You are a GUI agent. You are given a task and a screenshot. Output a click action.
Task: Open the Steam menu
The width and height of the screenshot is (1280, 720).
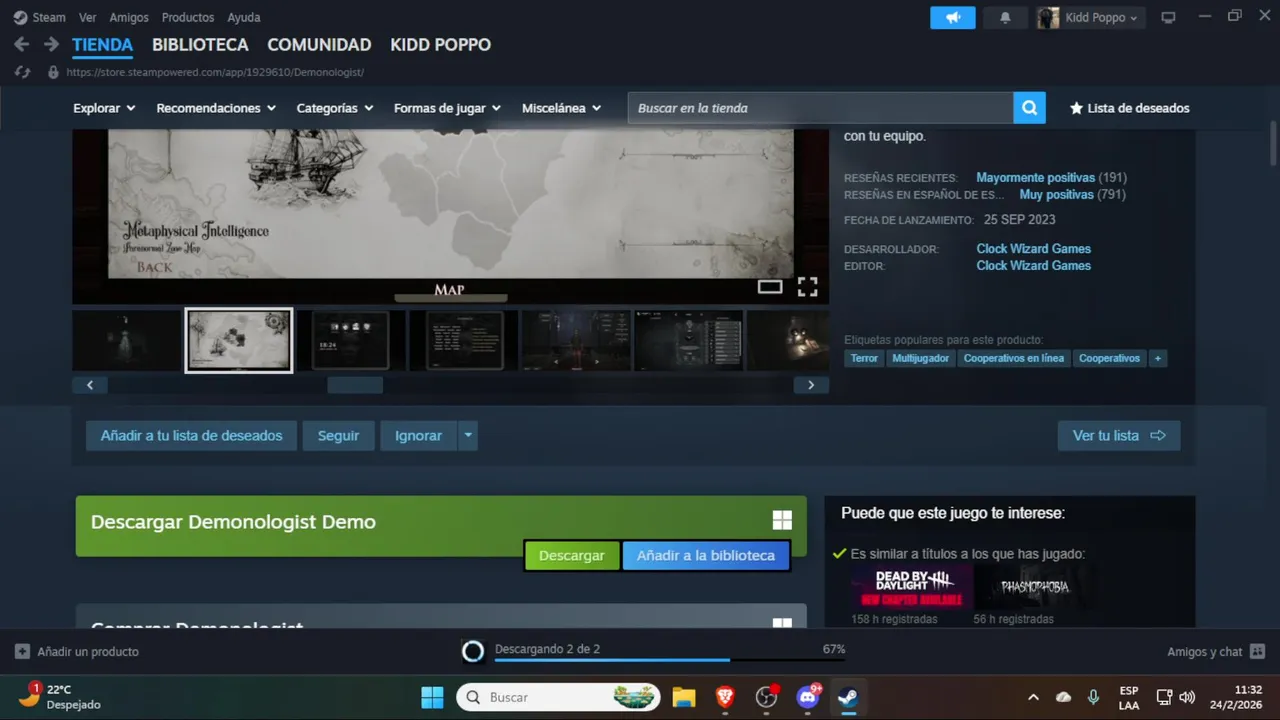48,17
